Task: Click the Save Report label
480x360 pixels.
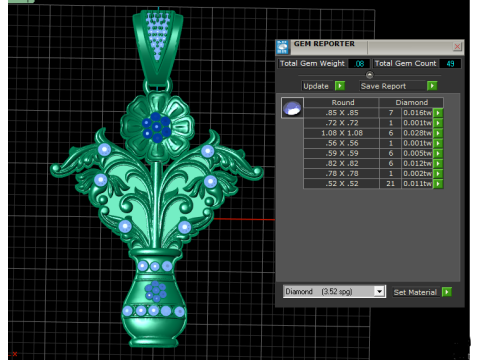Action: click(383, 86)
